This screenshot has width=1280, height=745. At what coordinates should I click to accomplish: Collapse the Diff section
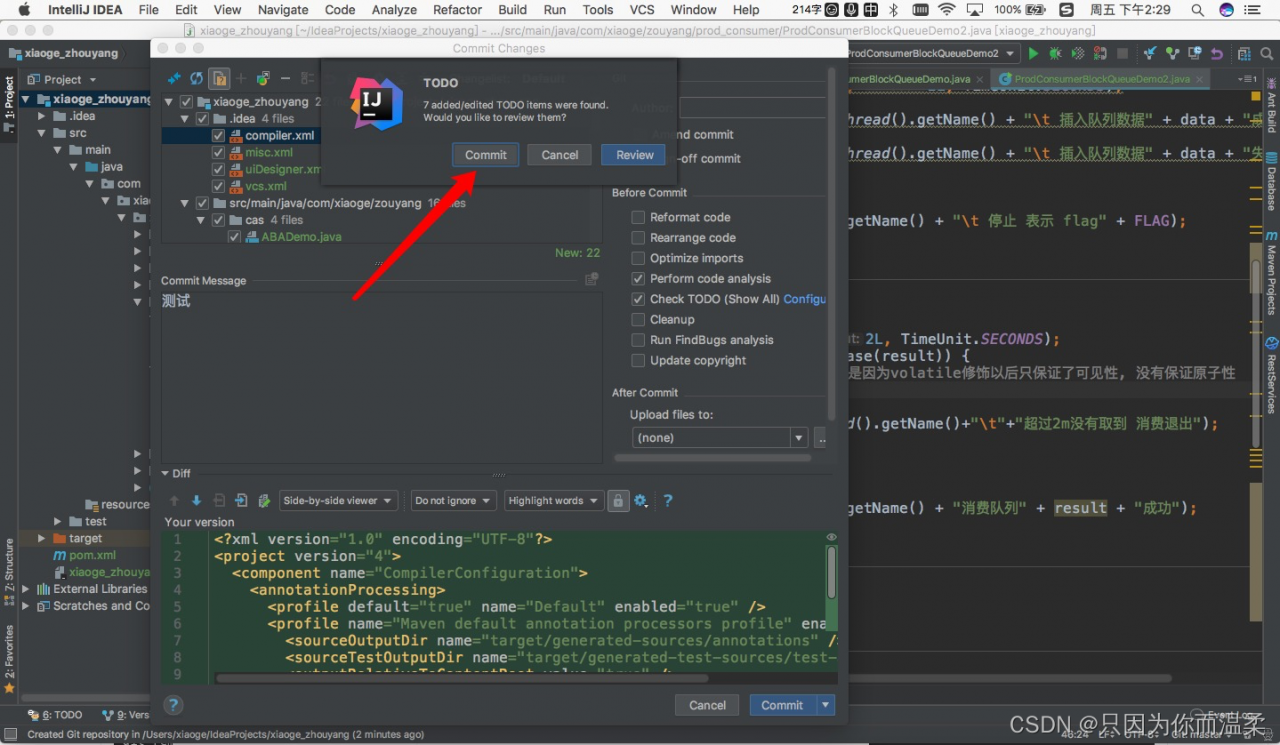pos(166,474)
